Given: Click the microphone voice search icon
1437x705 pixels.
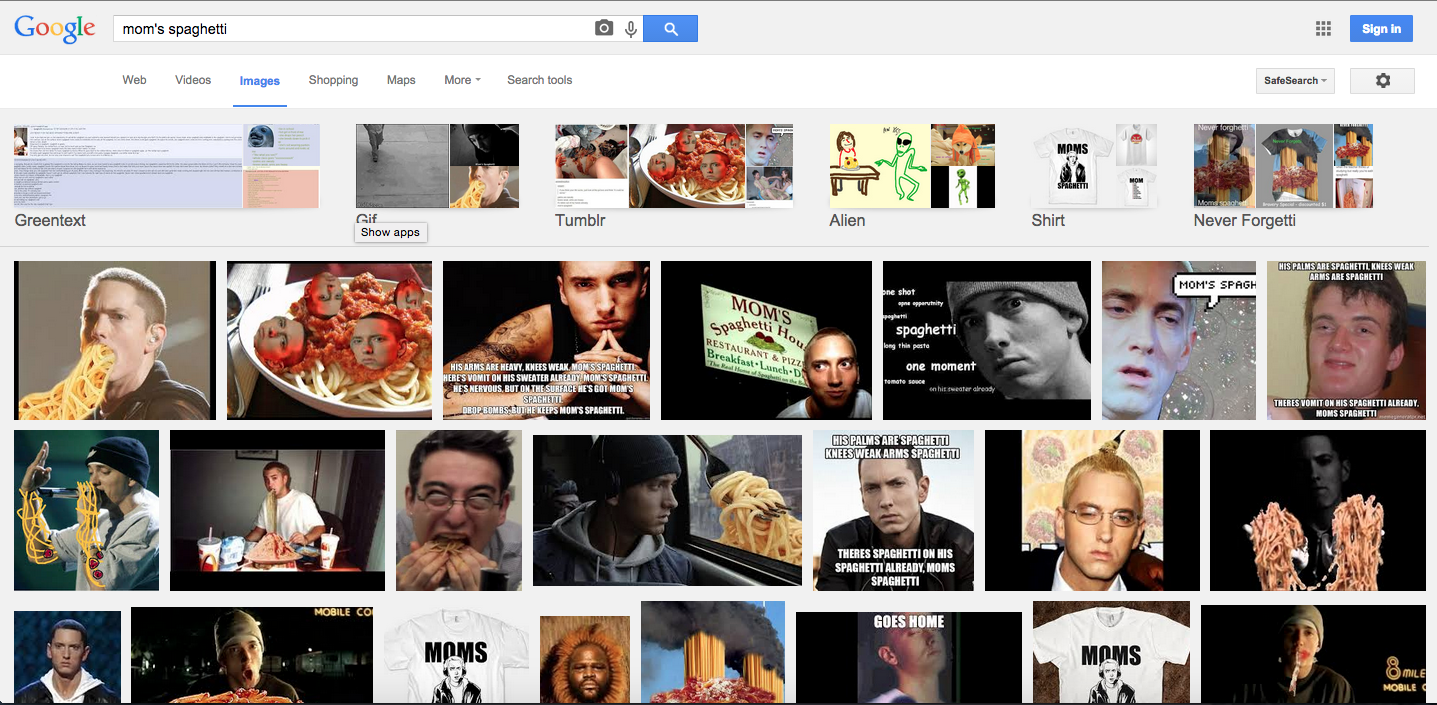Looking at the screenshot, I should pyautogui.click(x=631, y=29).
